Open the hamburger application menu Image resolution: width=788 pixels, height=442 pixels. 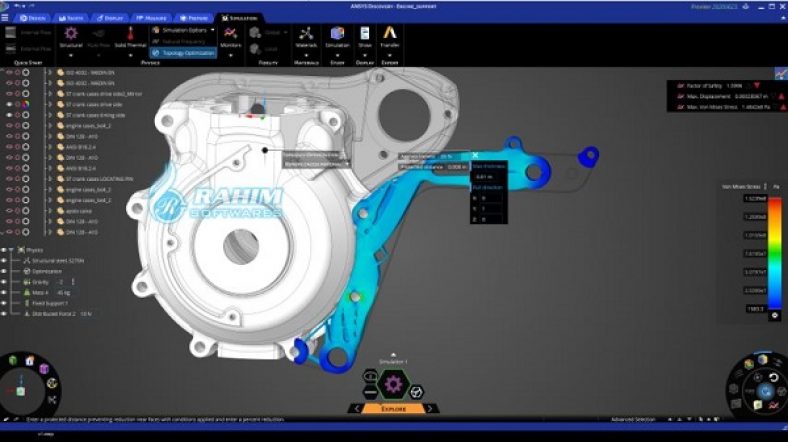[x=5, y=18]
